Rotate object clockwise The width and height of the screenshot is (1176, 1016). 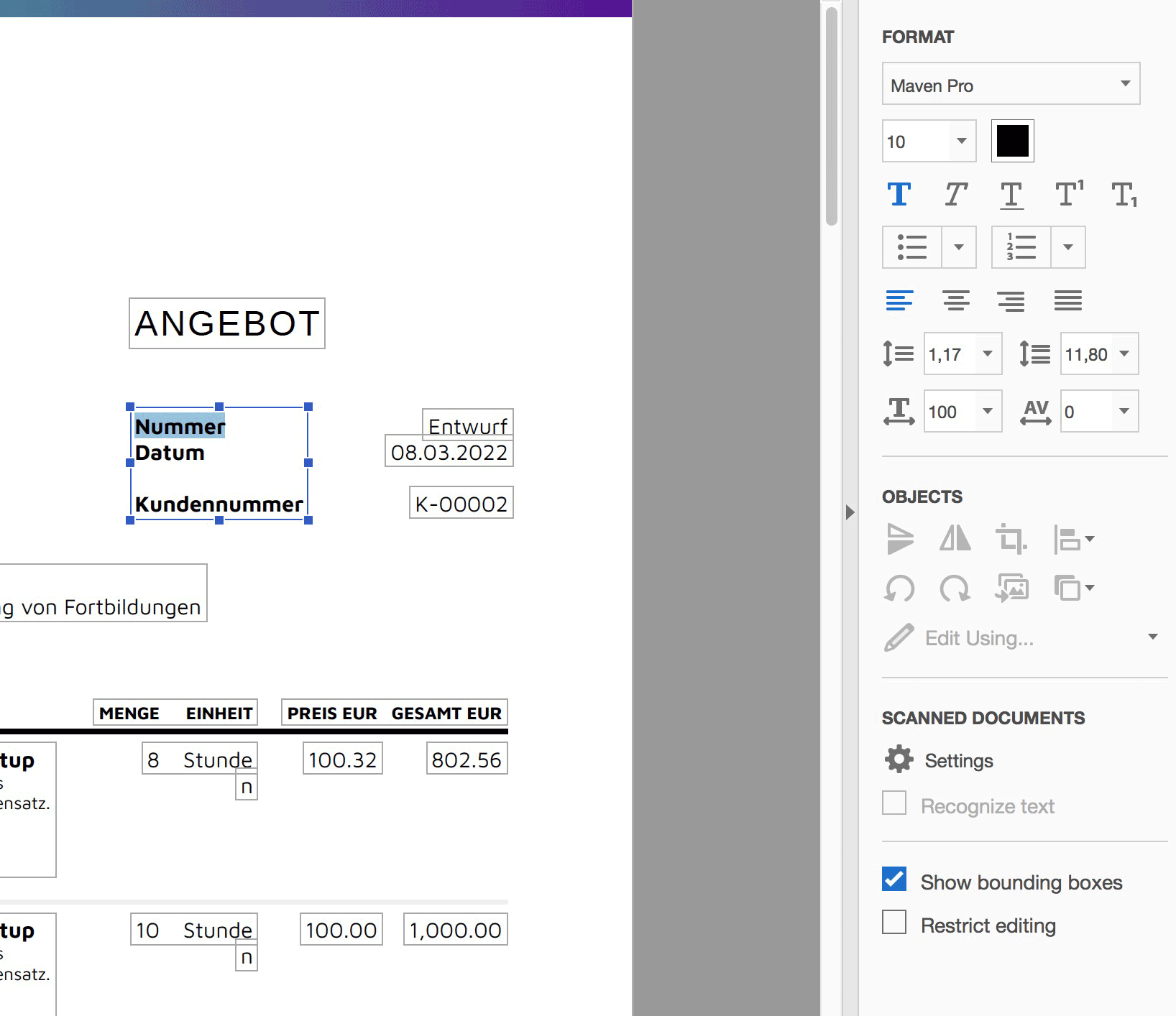click(x=955, y=588)
